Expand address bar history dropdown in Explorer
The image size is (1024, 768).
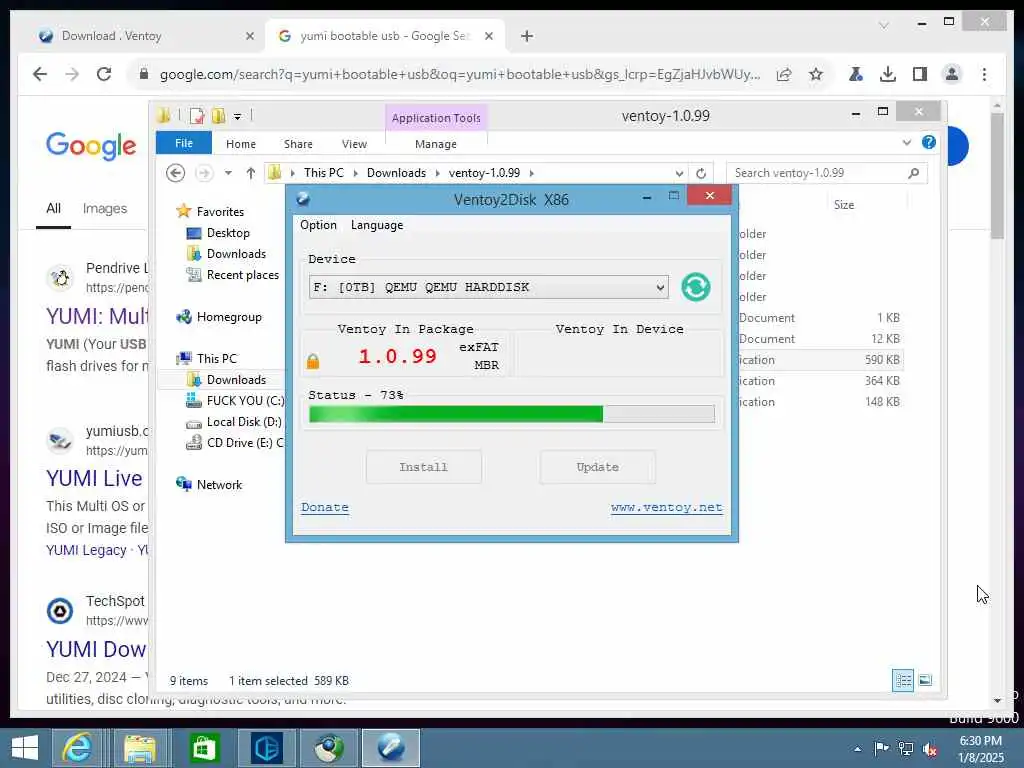click(679, 174)
